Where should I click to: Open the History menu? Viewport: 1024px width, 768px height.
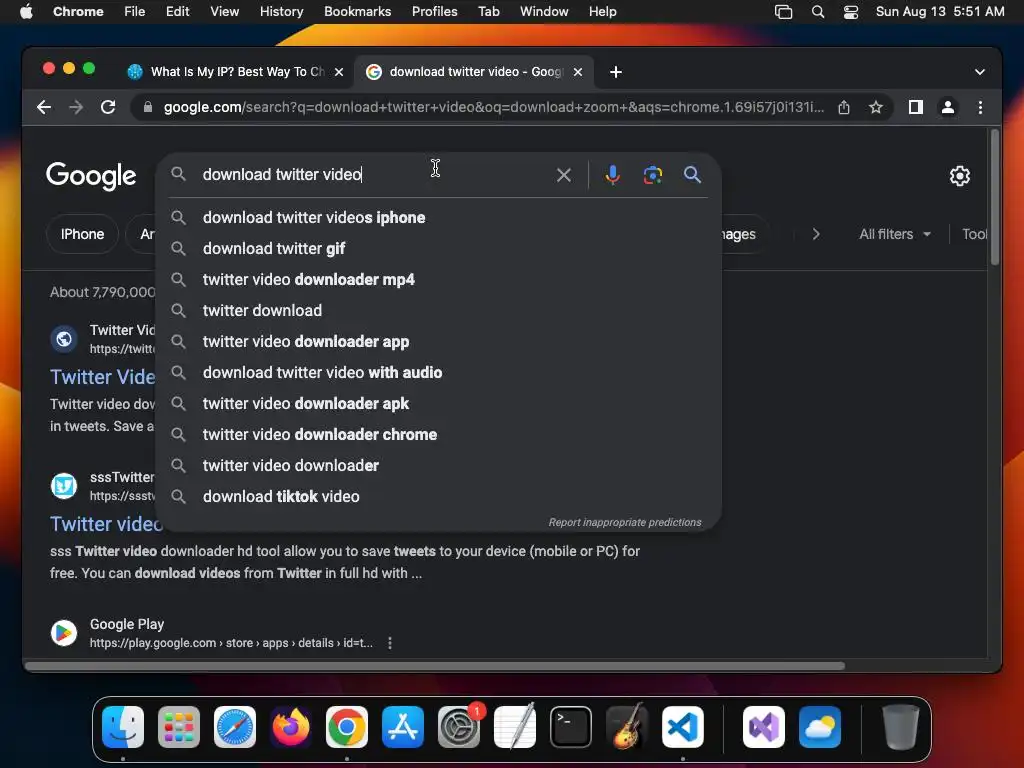[x=281, y=12]
